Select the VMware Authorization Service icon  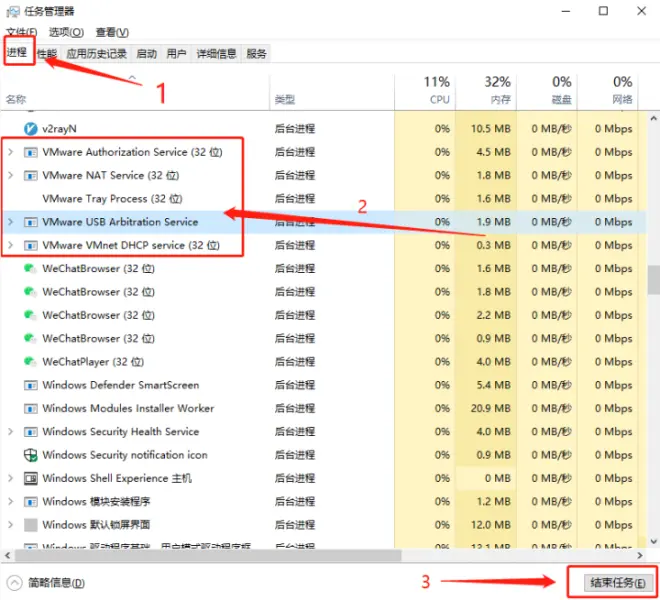(x=30, y=152)
